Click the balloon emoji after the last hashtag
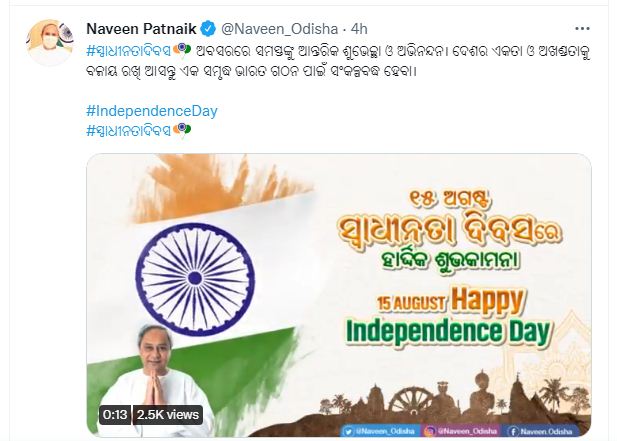 [182, 129]
